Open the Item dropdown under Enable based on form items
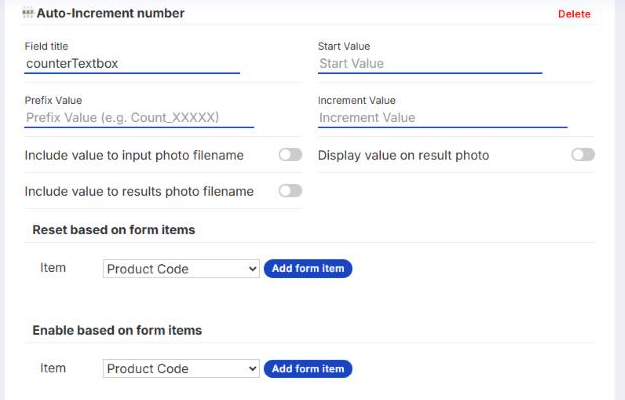The height and width of the screenshot is (400, 625). click(181, 369)
